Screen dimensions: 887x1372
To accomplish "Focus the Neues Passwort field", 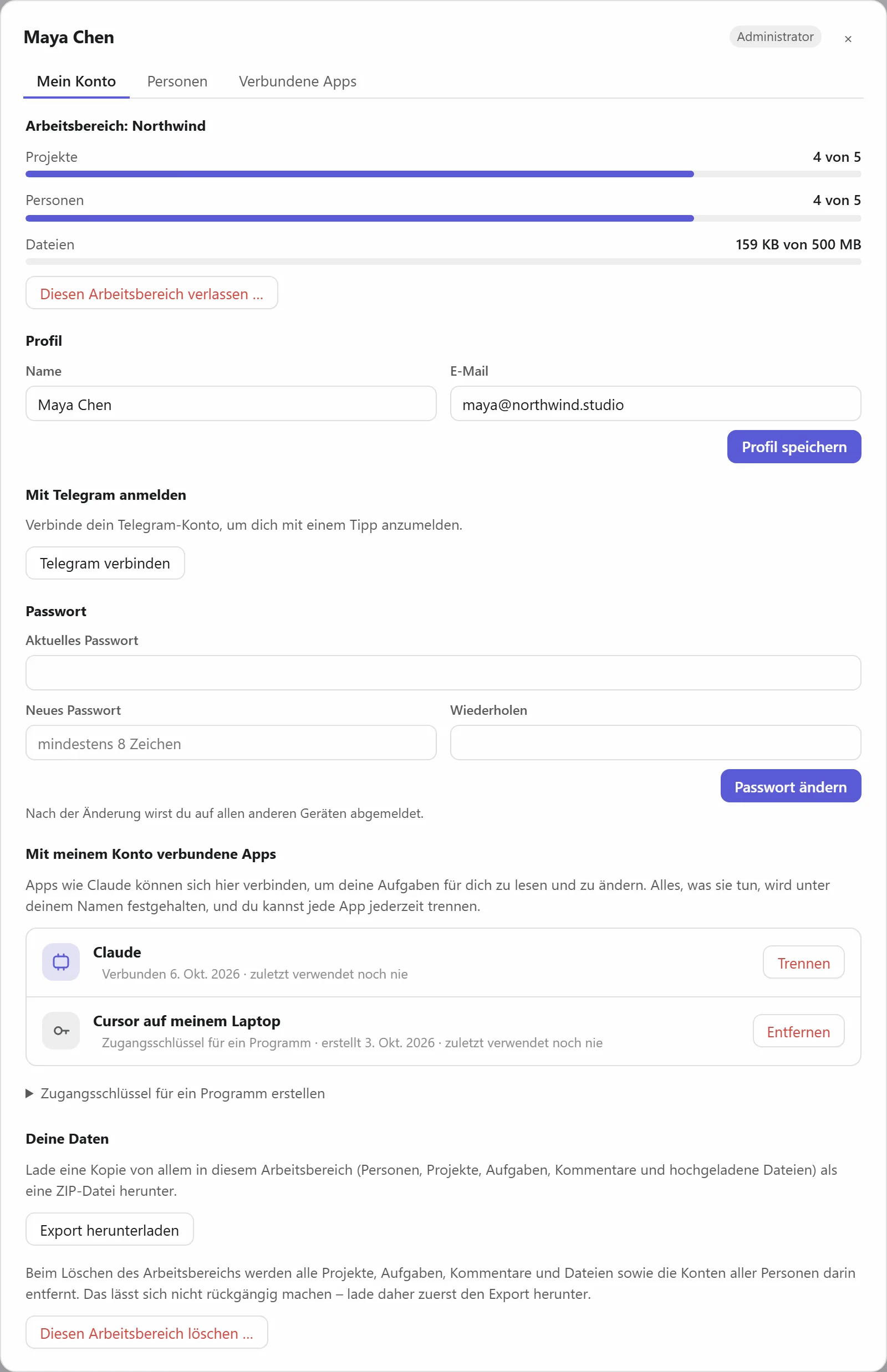I will [x=231, y=743].
